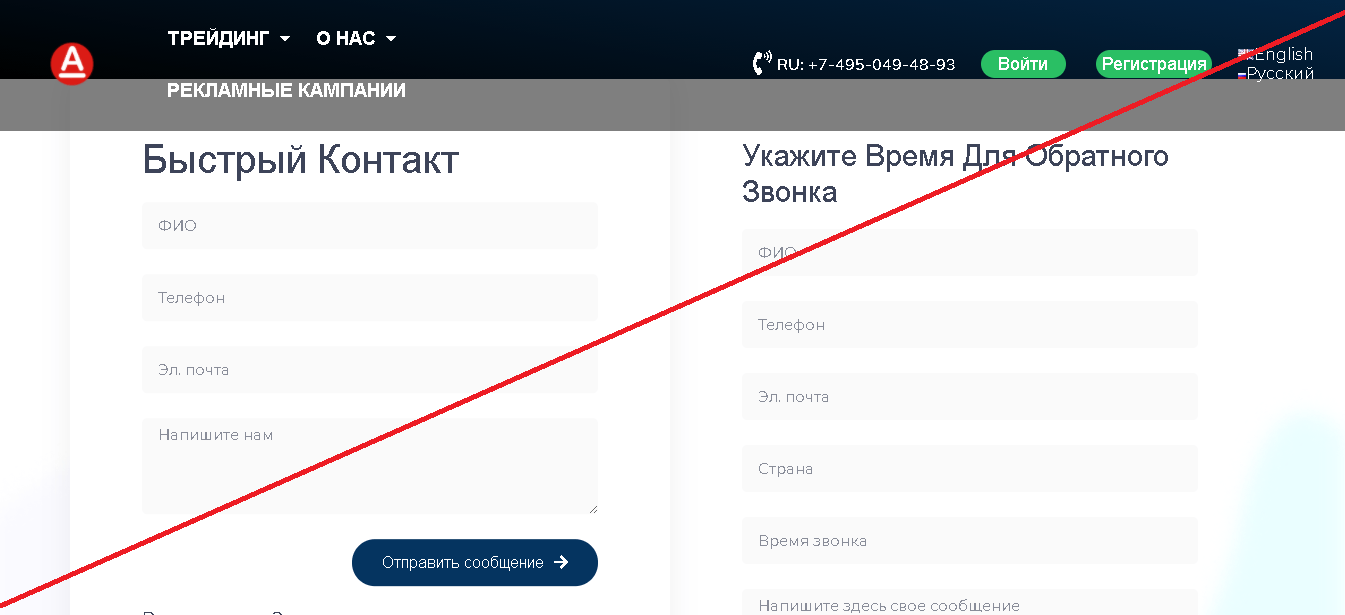Screen dimensions: 1345x615
Task: Click Напишите здесь свое сообщение field
Action: (x=970, y=603)
